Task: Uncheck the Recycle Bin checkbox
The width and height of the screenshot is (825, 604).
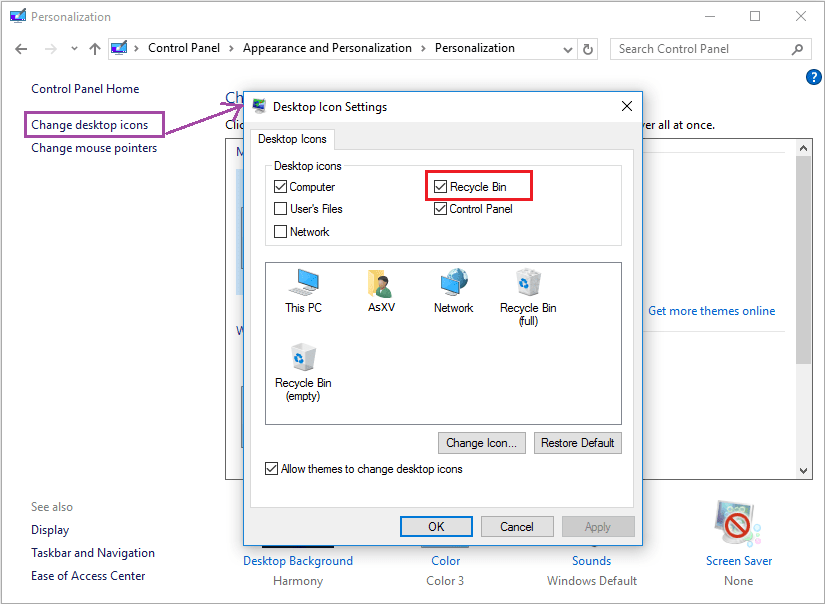Action: 441,187
